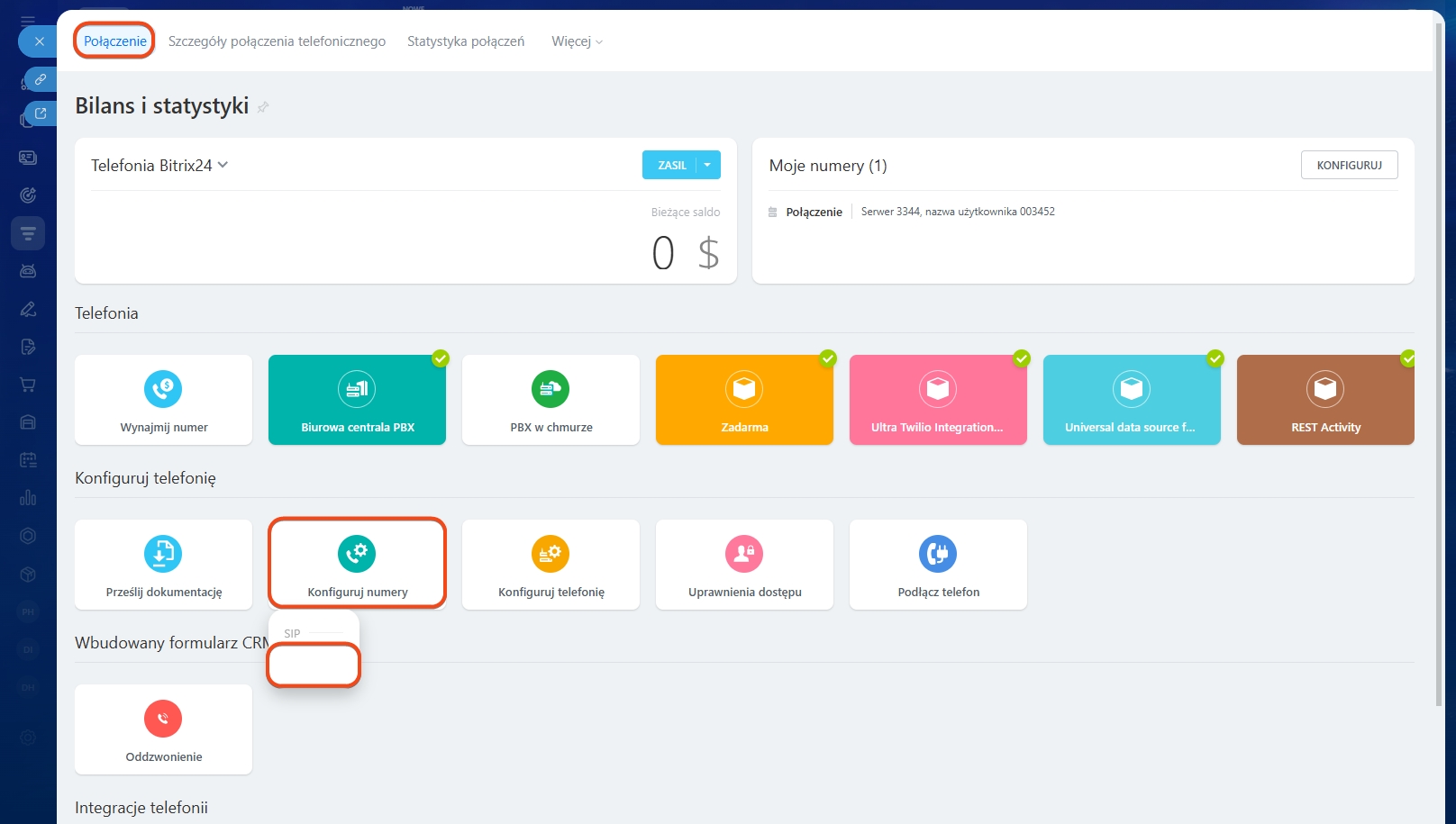This screenshot has width=1456, height=824.
Task: Close the slider panel with X button
Action: pos(39,41)
